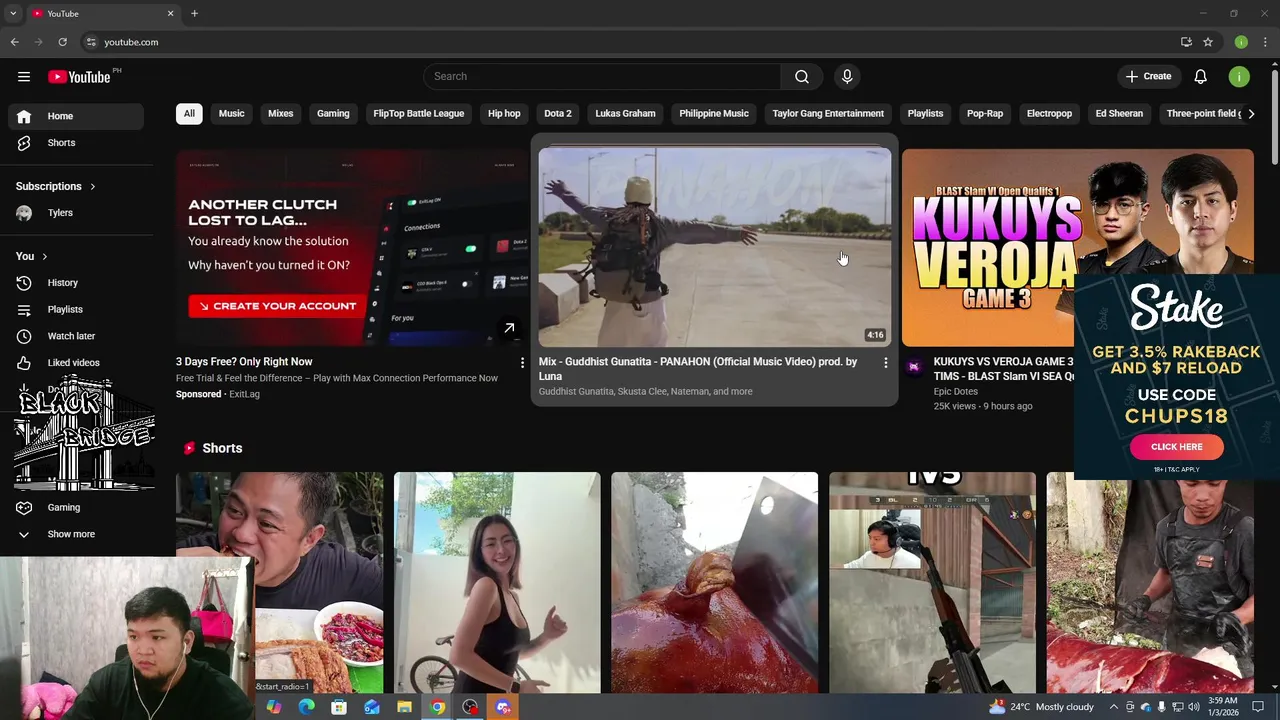Bookmark this page with the star
Image resolution: width=1280 pixels, height=720 pixels.
point(1208,42)
